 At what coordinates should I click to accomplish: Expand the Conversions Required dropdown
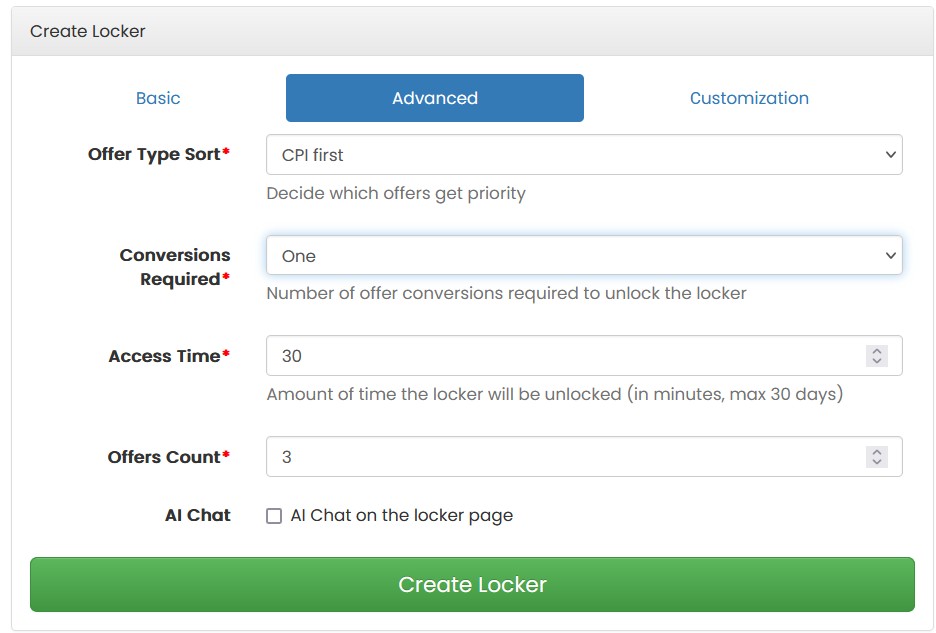584,256
